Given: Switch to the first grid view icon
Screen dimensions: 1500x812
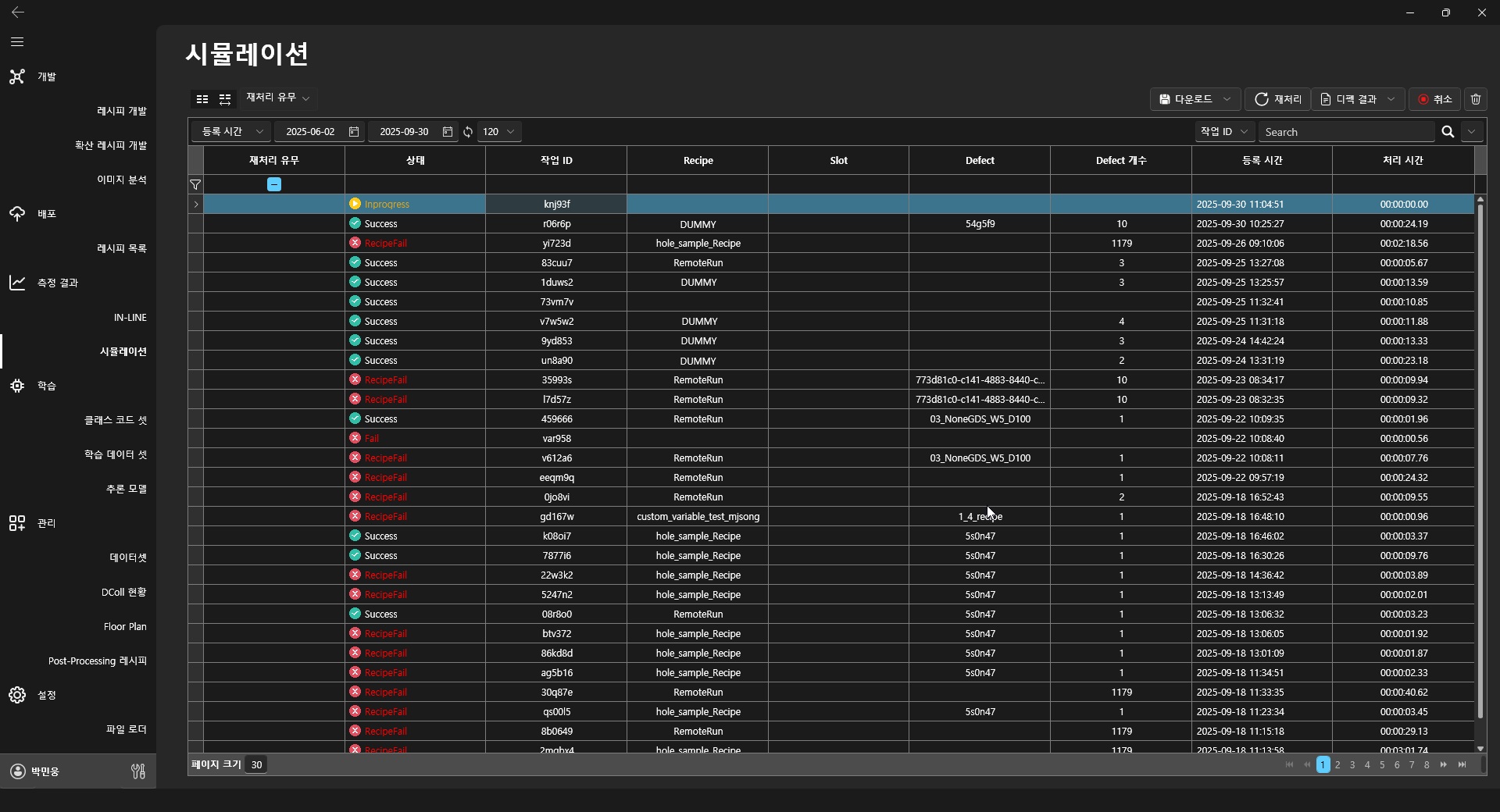Looking at the screenshot, I should 202,99.
